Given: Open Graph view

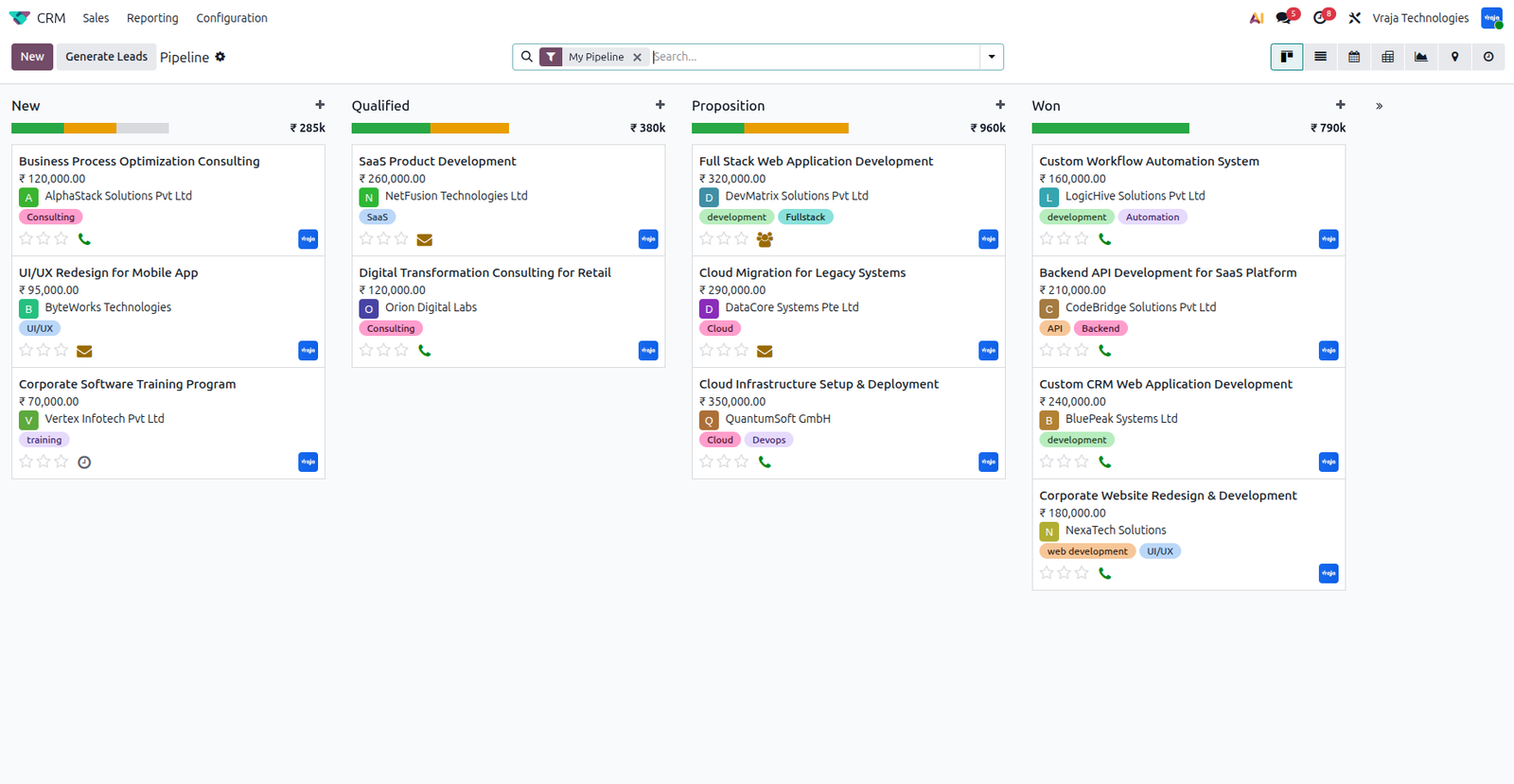Looking at the screenshot, I should [1421, 57].
